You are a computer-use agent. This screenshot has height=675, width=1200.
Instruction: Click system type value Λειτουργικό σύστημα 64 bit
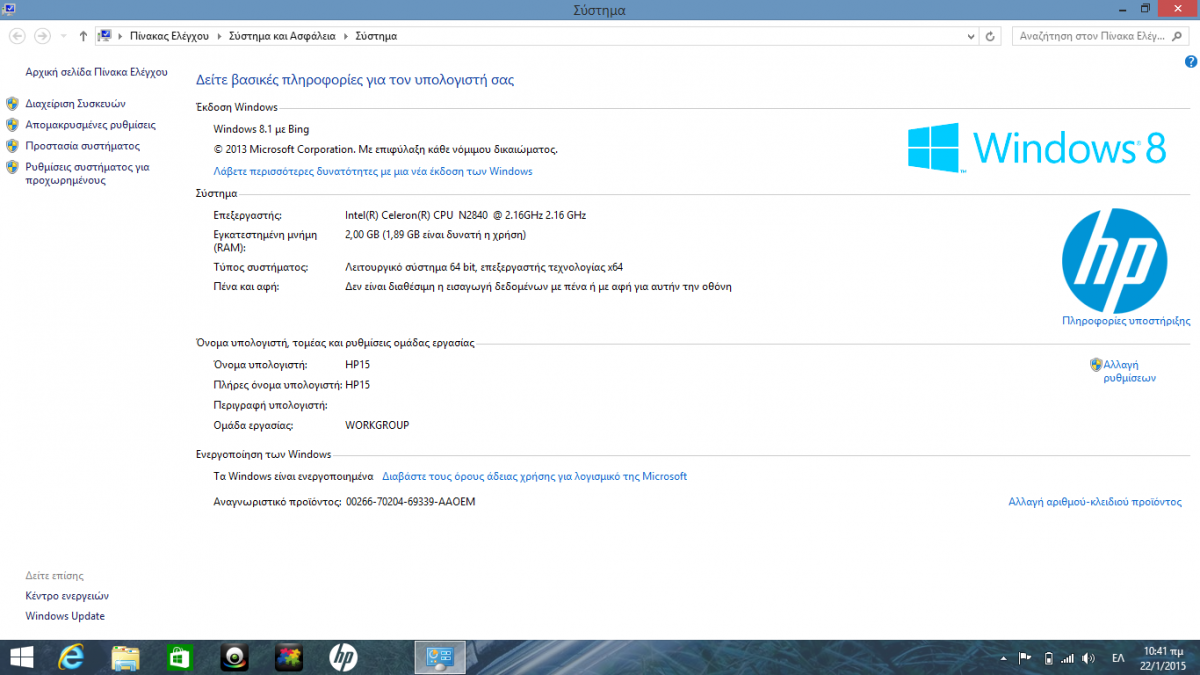(x=484, y=267)
